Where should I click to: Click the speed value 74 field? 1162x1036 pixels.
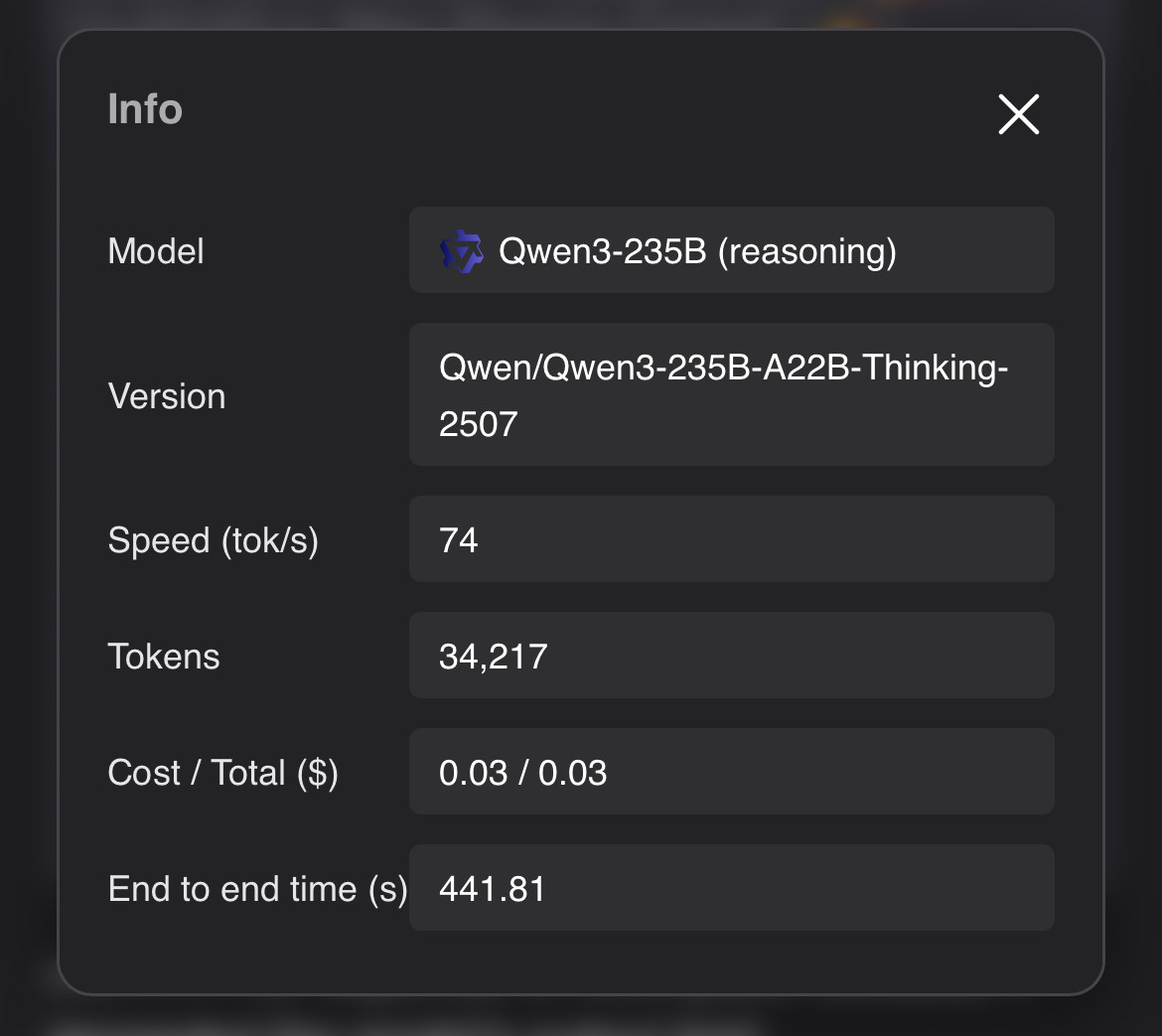[x=459, y=540]
